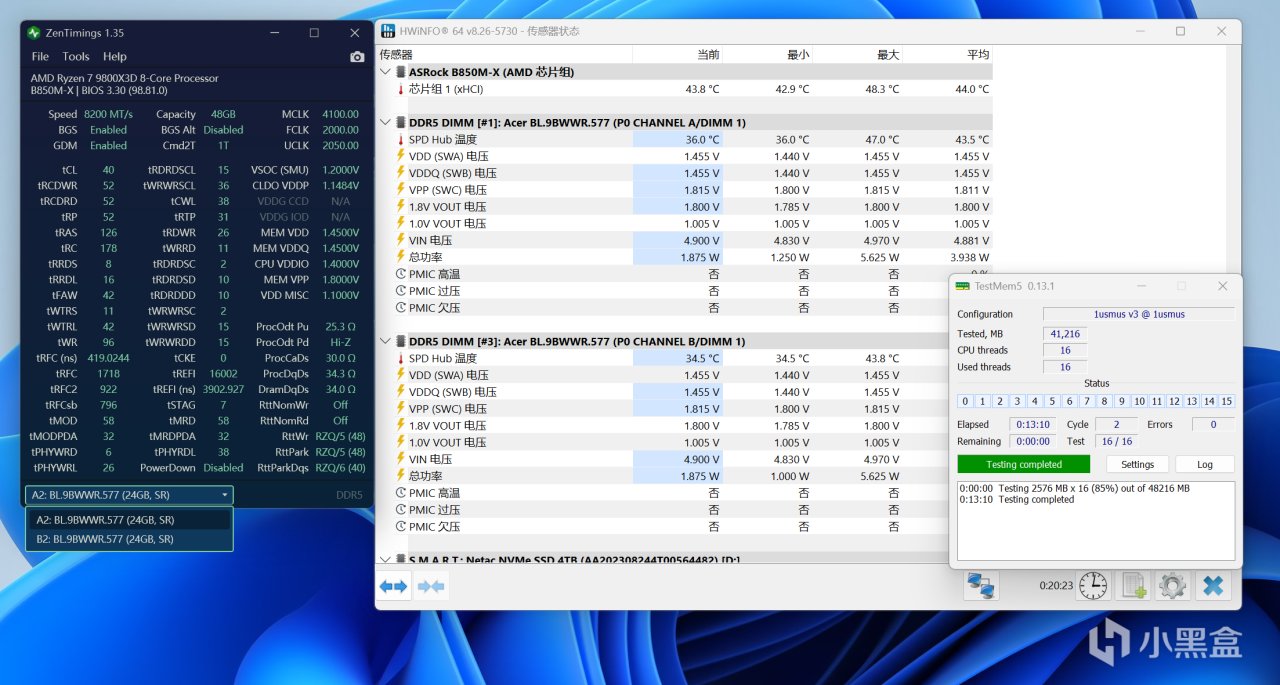Toggle thread 0 status box in TestMem5
This screenshot has height=685, width=1280.
point(965,401)
